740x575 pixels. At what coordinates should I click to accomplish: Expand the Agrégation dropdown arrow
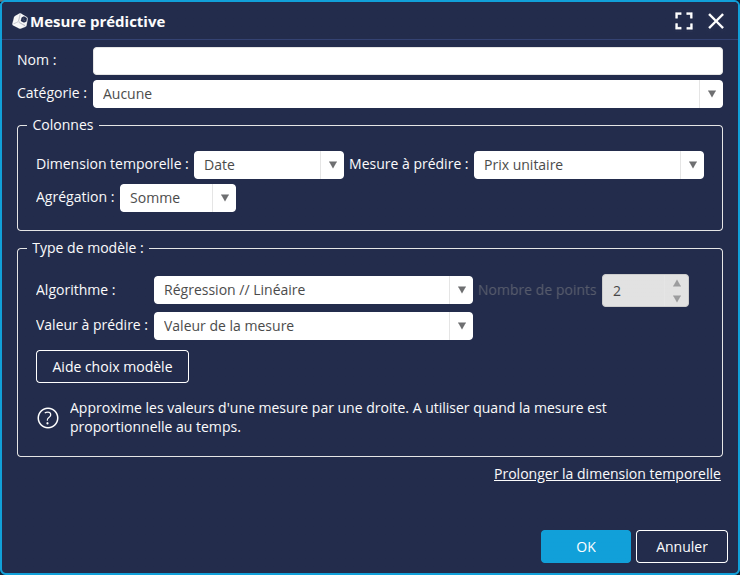click(x=224, y=198)
